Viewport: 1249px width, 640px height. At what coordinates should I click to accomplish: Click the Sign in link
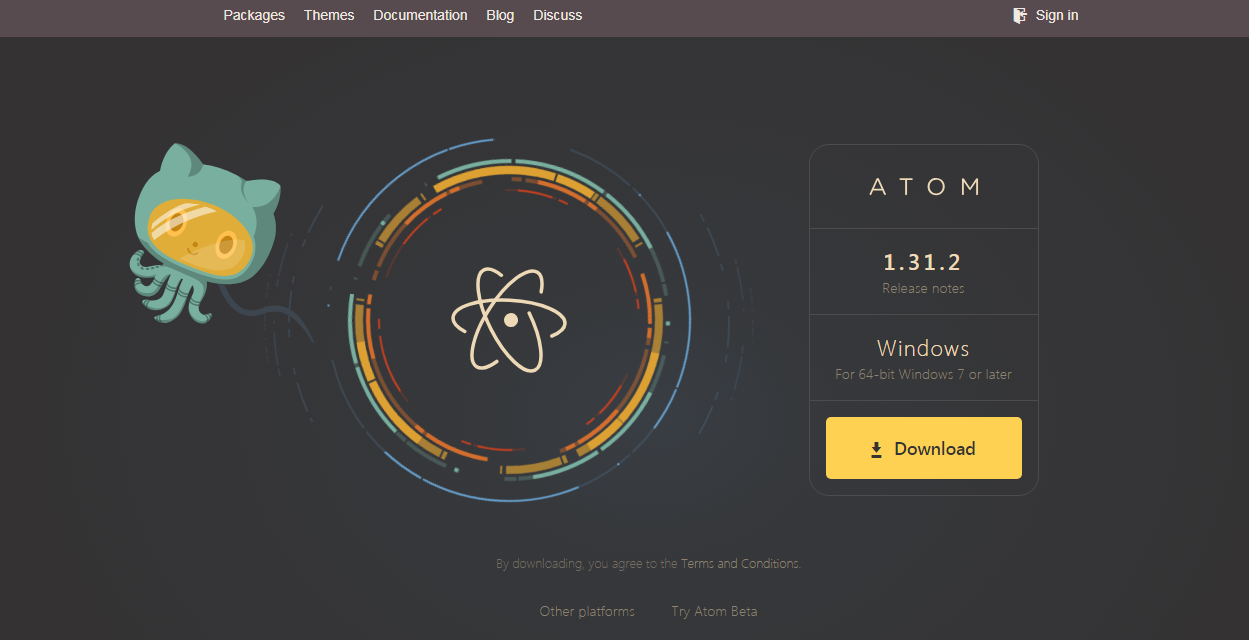pos(1057,15)
